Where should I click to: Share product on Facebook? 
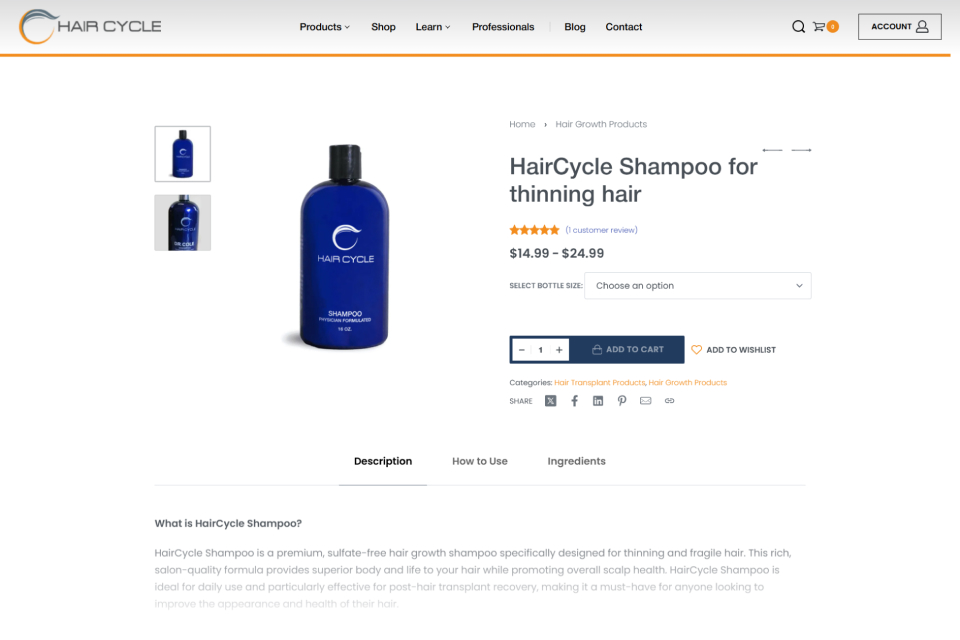click(x=574, y=401)
